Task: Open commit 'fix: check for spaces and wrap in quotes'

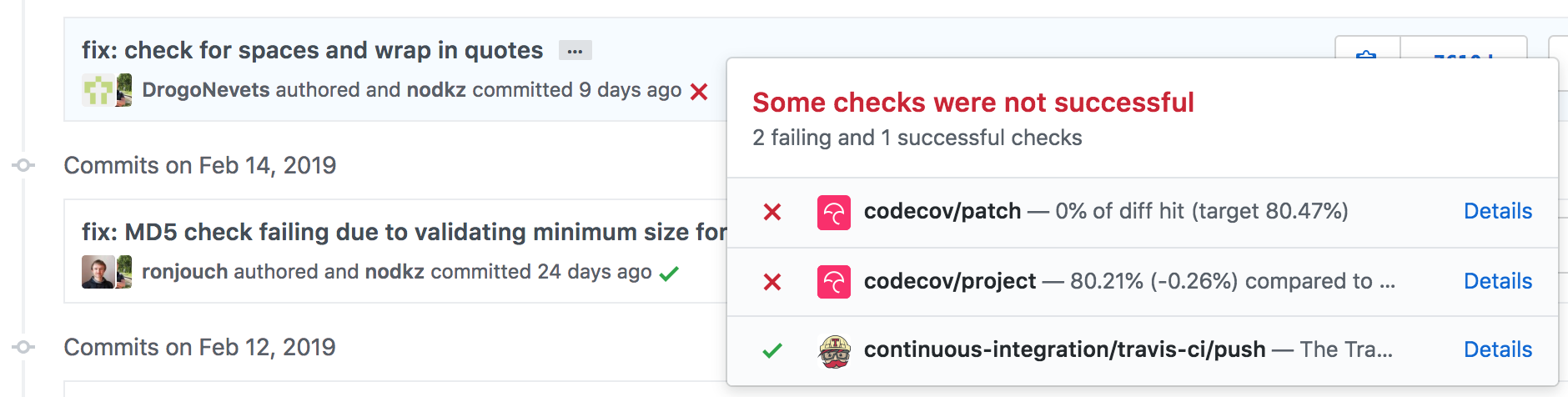Action: click(312, 50)
